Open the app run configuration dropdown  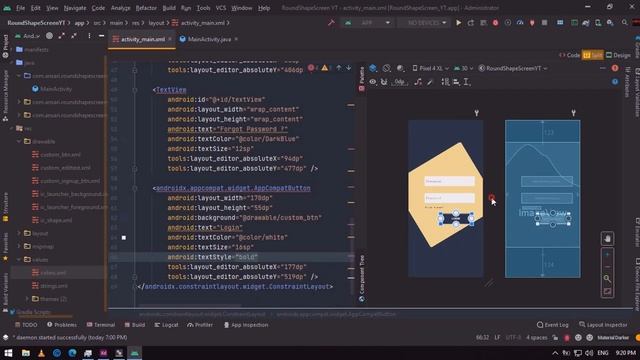367,23
